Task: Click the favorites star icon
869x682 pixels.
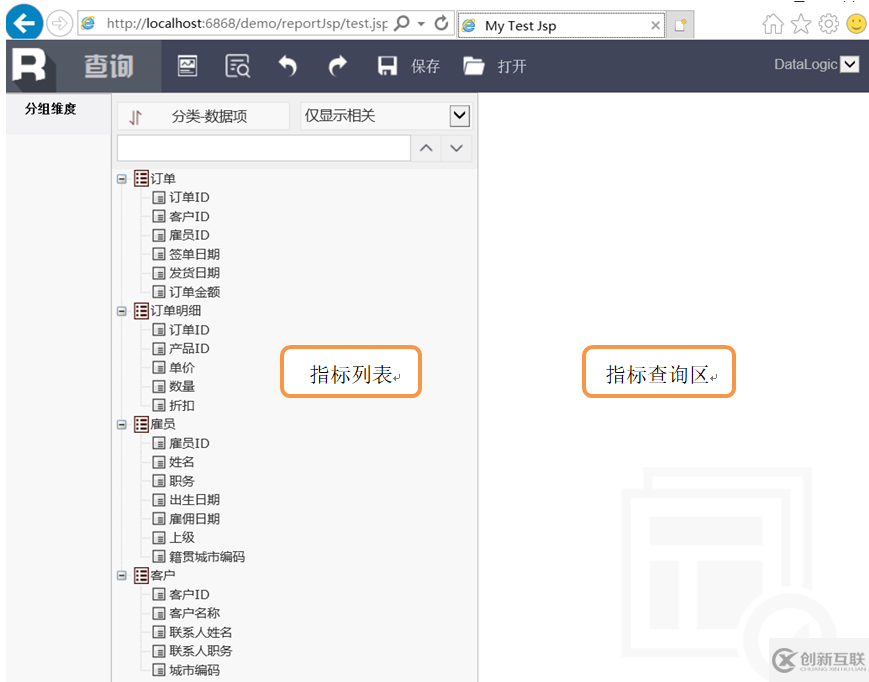Action: coord(800,24)
